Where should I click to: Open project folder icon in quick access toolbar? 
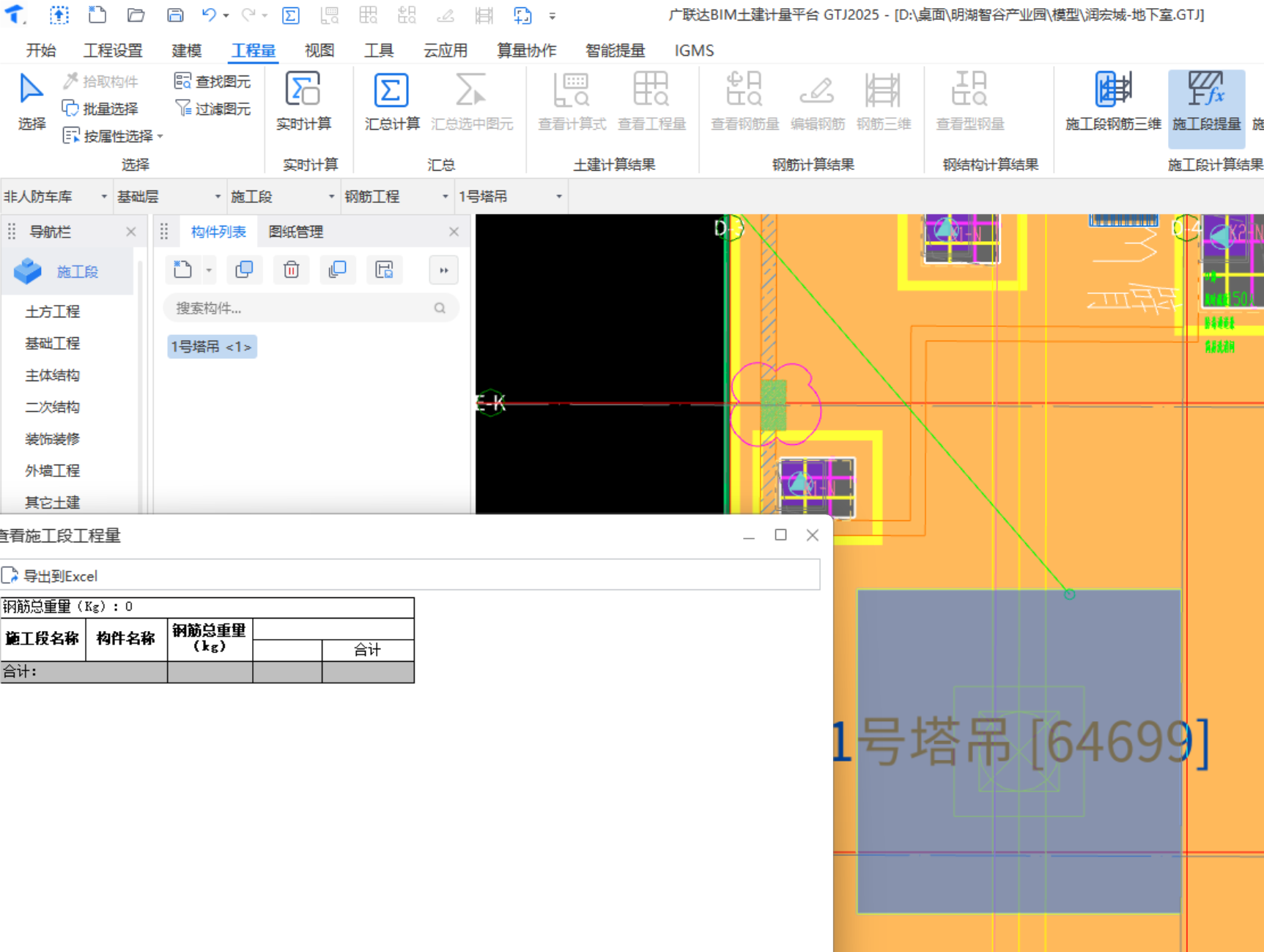(136, 15)
